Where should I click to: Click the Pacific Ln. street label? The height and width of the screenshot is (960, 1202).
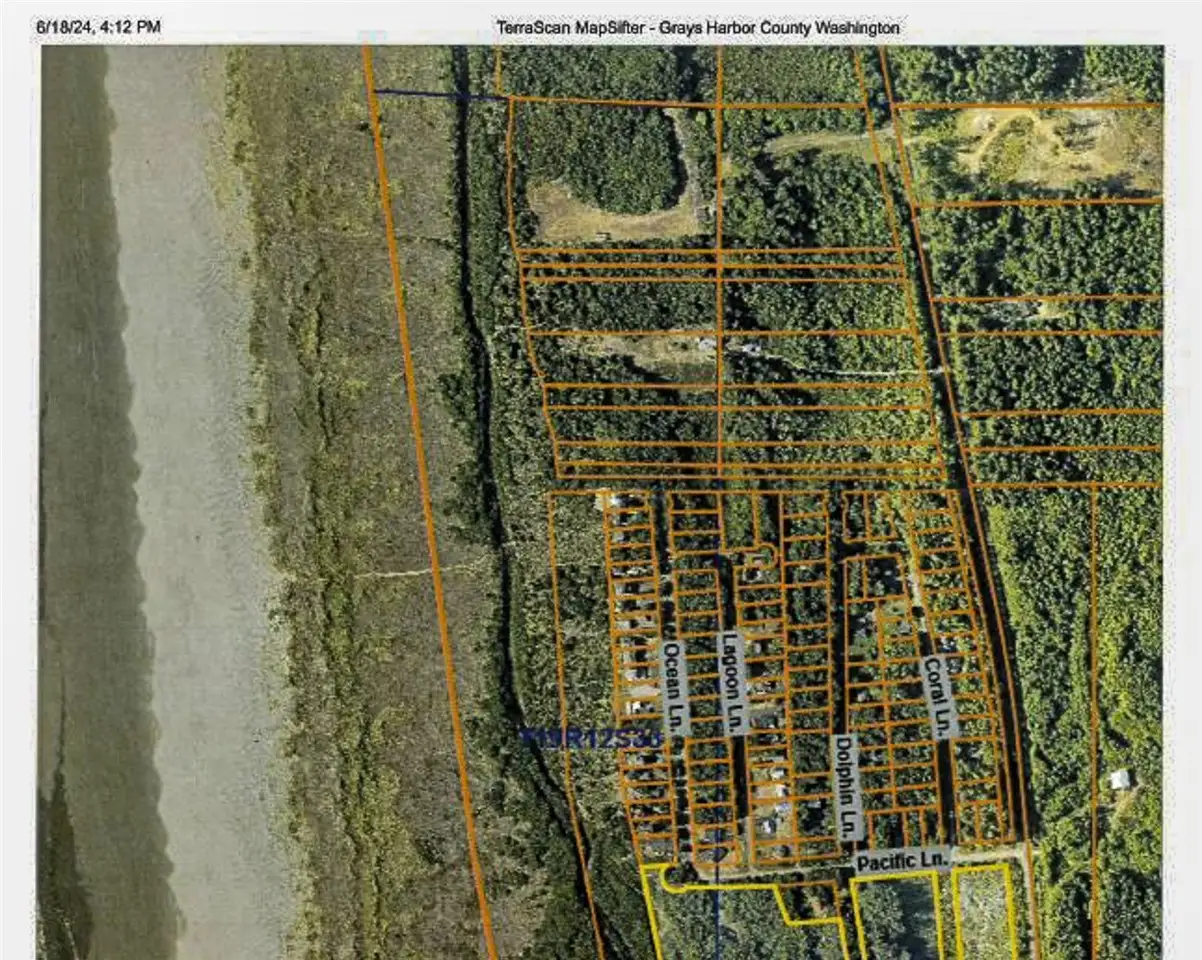[x=901, y=860]
